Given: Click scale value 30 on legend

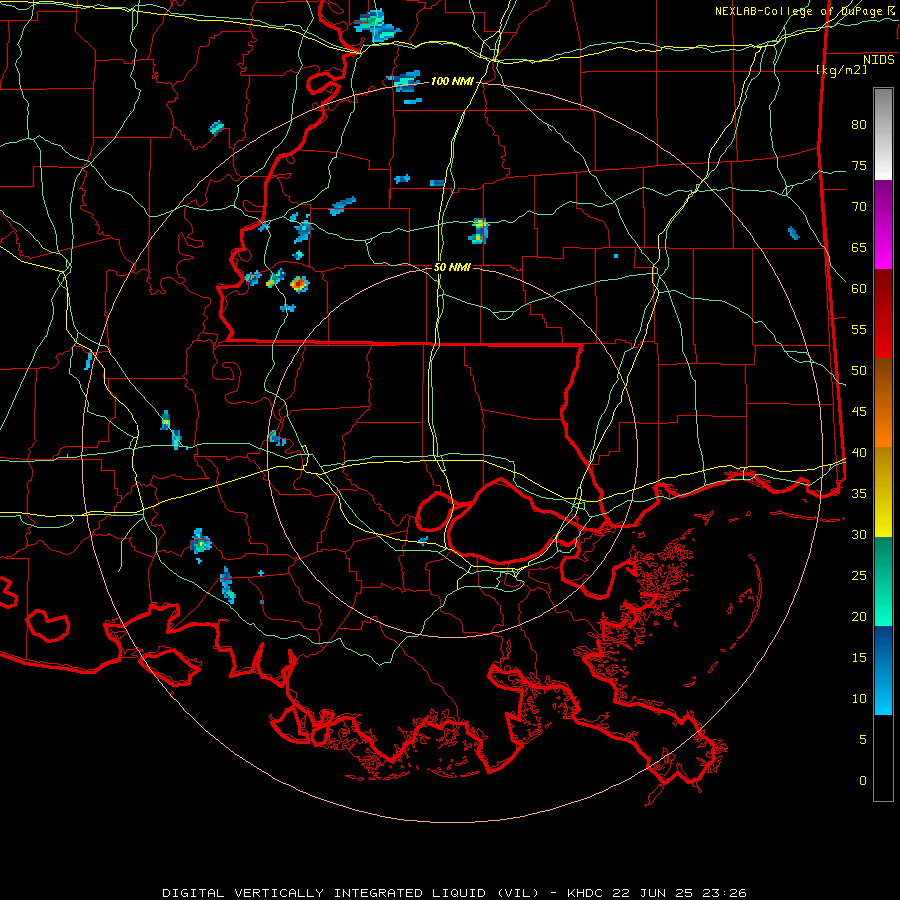Looking at the screenshot, I should point(859,534).
